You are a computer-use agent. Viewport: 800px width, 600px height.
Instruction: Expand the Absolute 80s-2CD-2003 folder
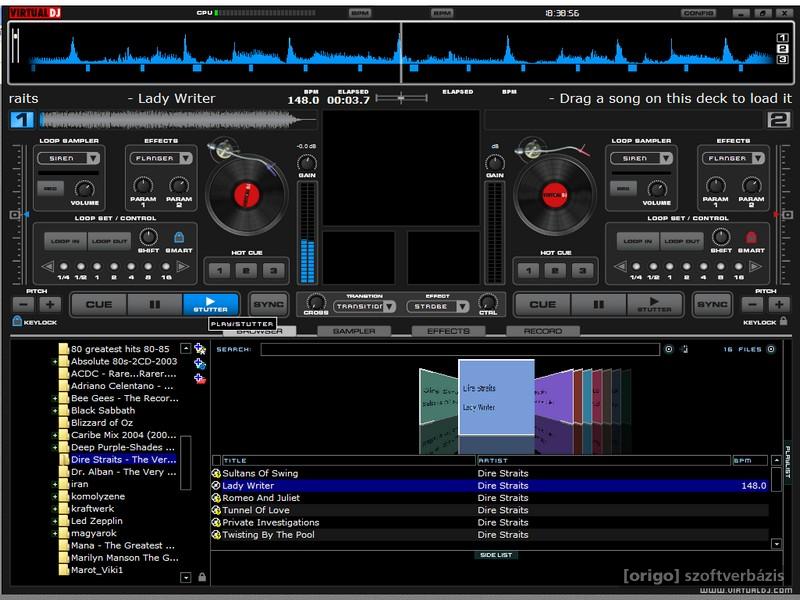click(55, 362)
